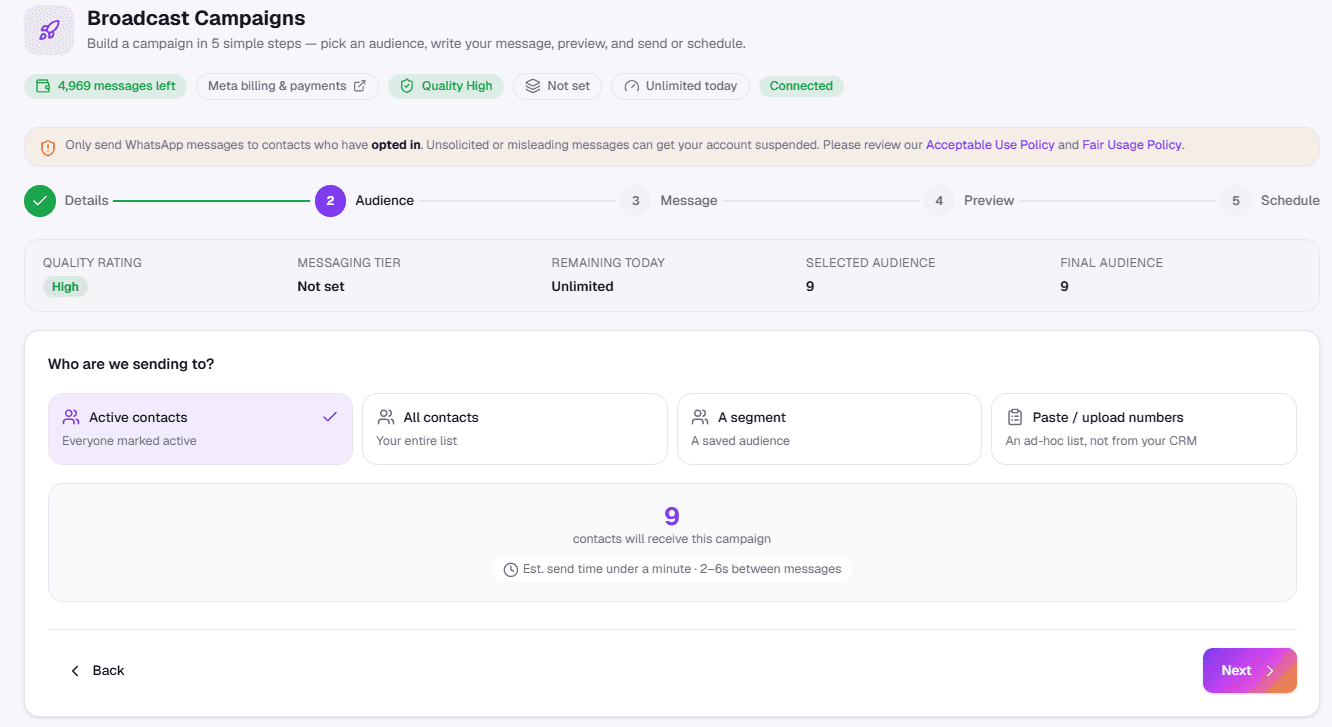This screenshot has width=1332, height=727.
Task: Click the green checkmark Details step icon
Action: point(40,201)
